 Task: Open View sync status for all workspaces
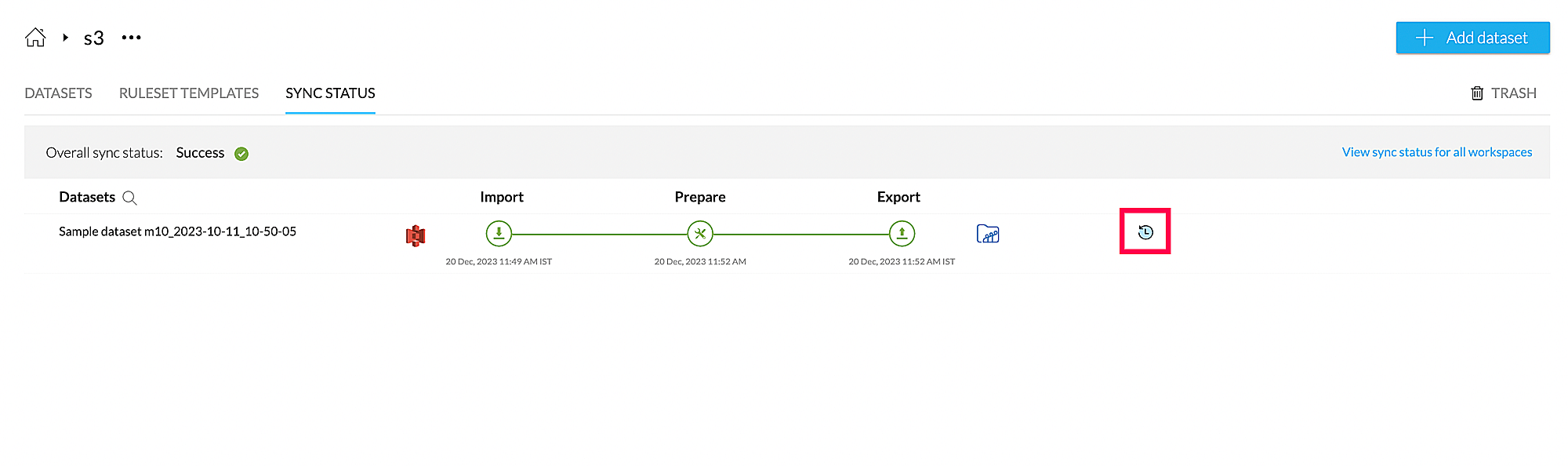tap(1436, 152)
